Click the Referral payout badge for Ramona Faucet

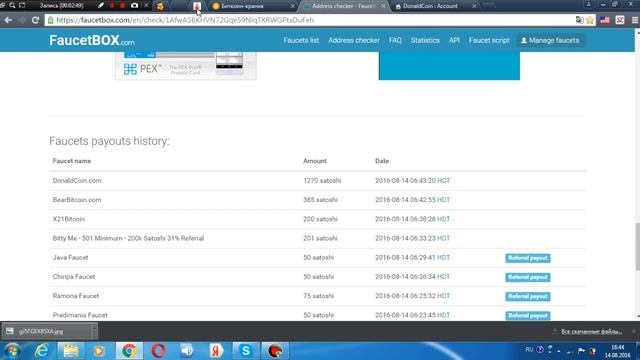click(x=528, y=296)
